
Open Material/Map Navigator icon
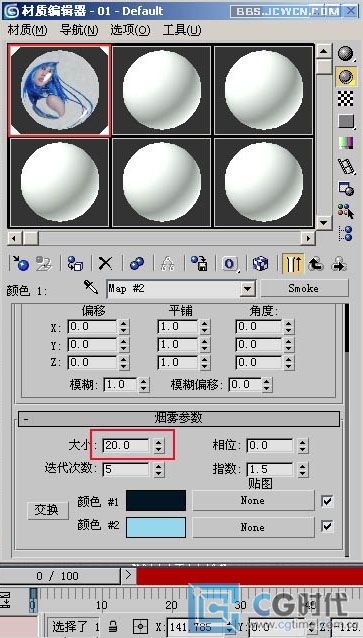[x=346, y=233]
